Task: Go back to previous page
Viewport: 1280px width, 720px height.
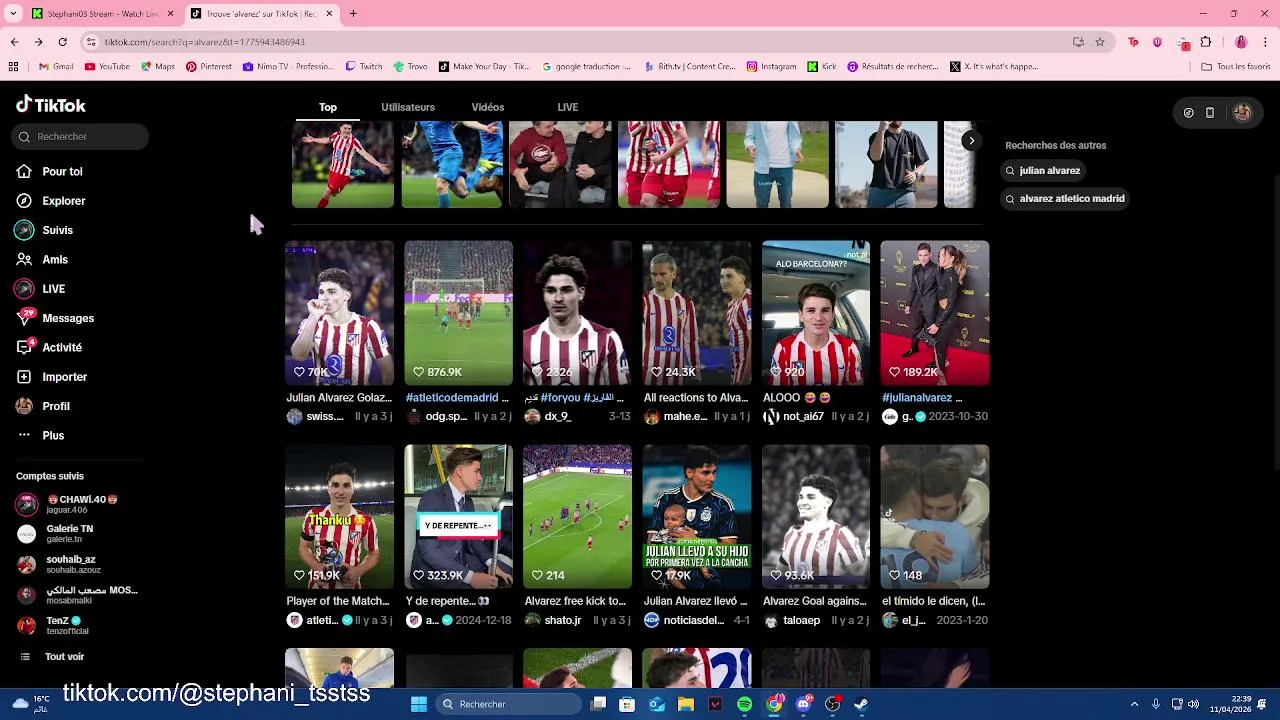Action: (14, 42)
